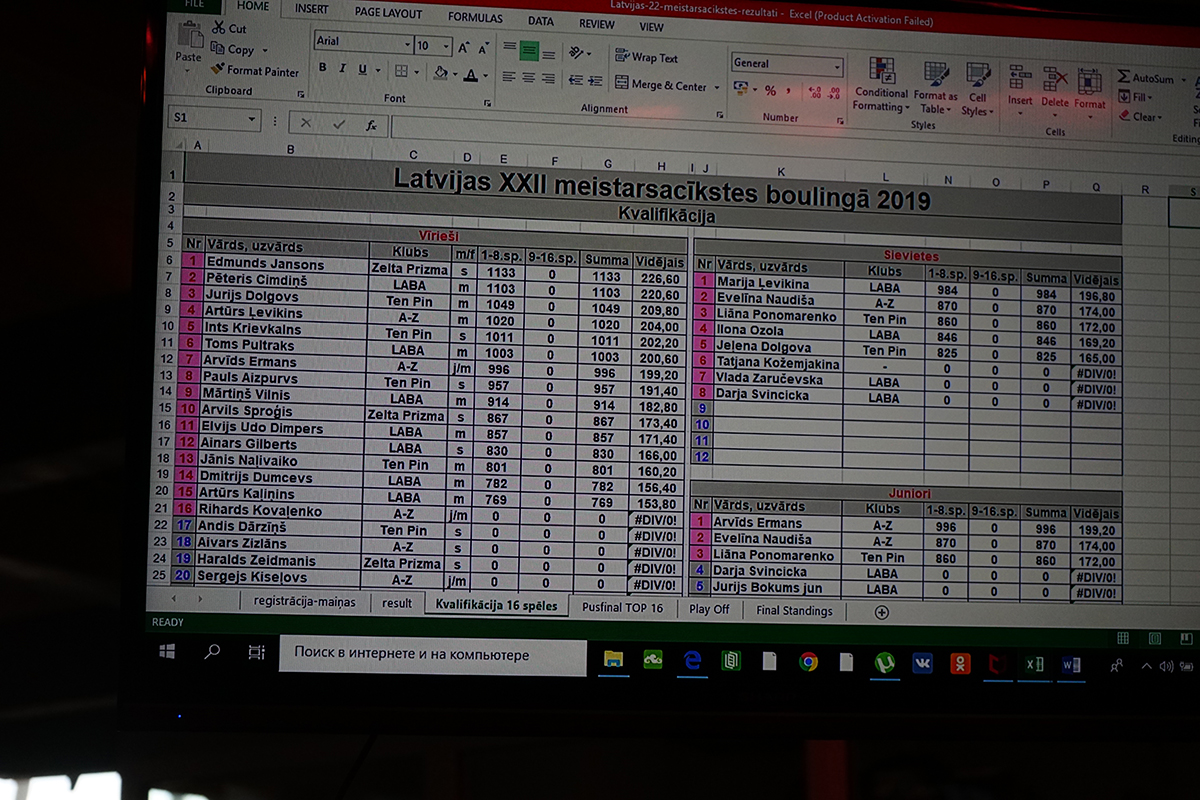The width and height of the screenshot is (1200, 800).
Task: Click the AutoSum sigma icon
Action: coord(1124,78)
